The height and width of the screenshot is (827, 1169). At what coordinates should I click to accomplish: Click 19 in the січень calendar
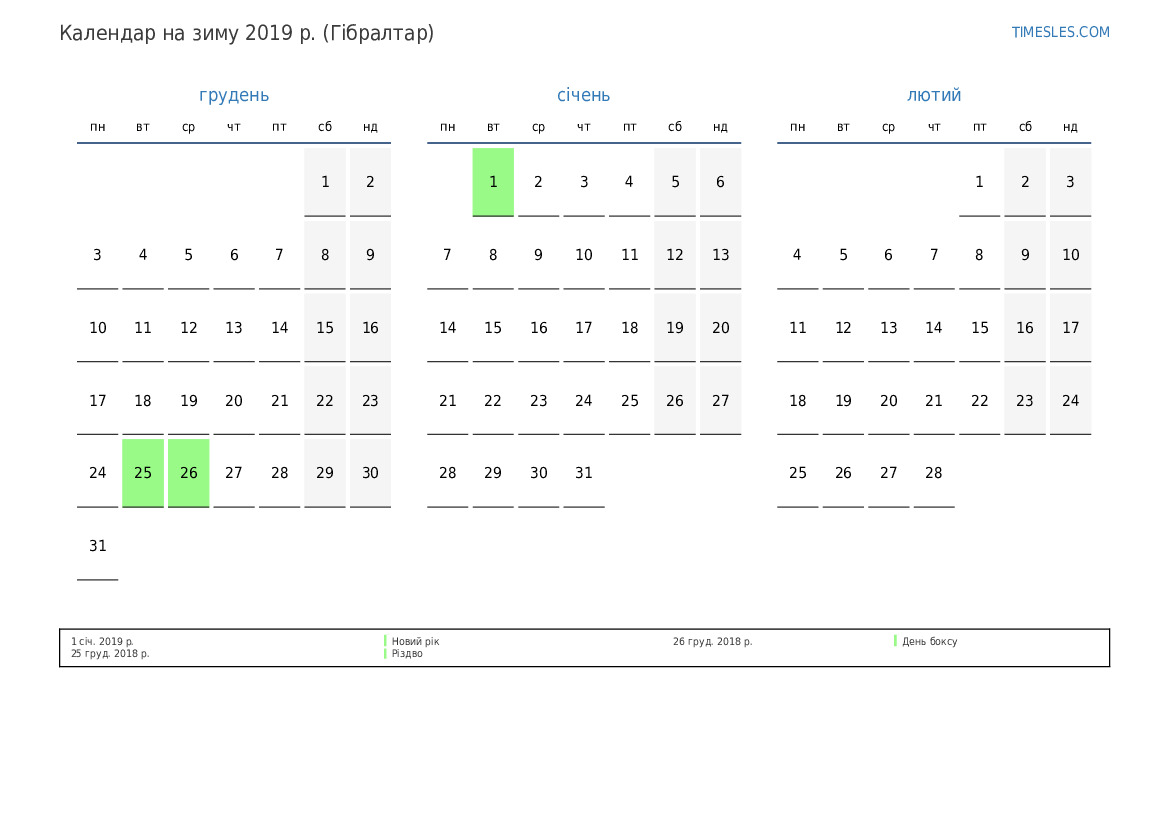point(675,327)
